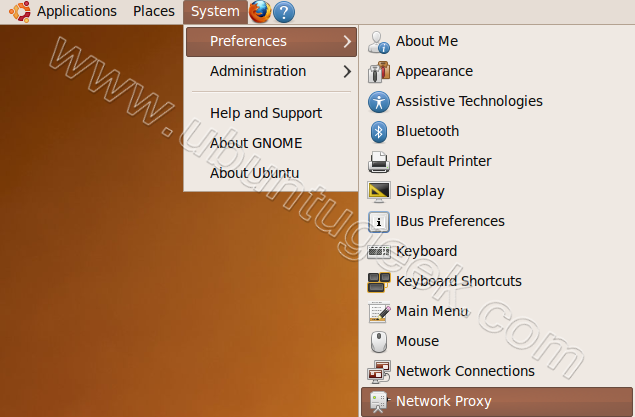Select the Keyboard label
The image size is (635, 417).
426,251
